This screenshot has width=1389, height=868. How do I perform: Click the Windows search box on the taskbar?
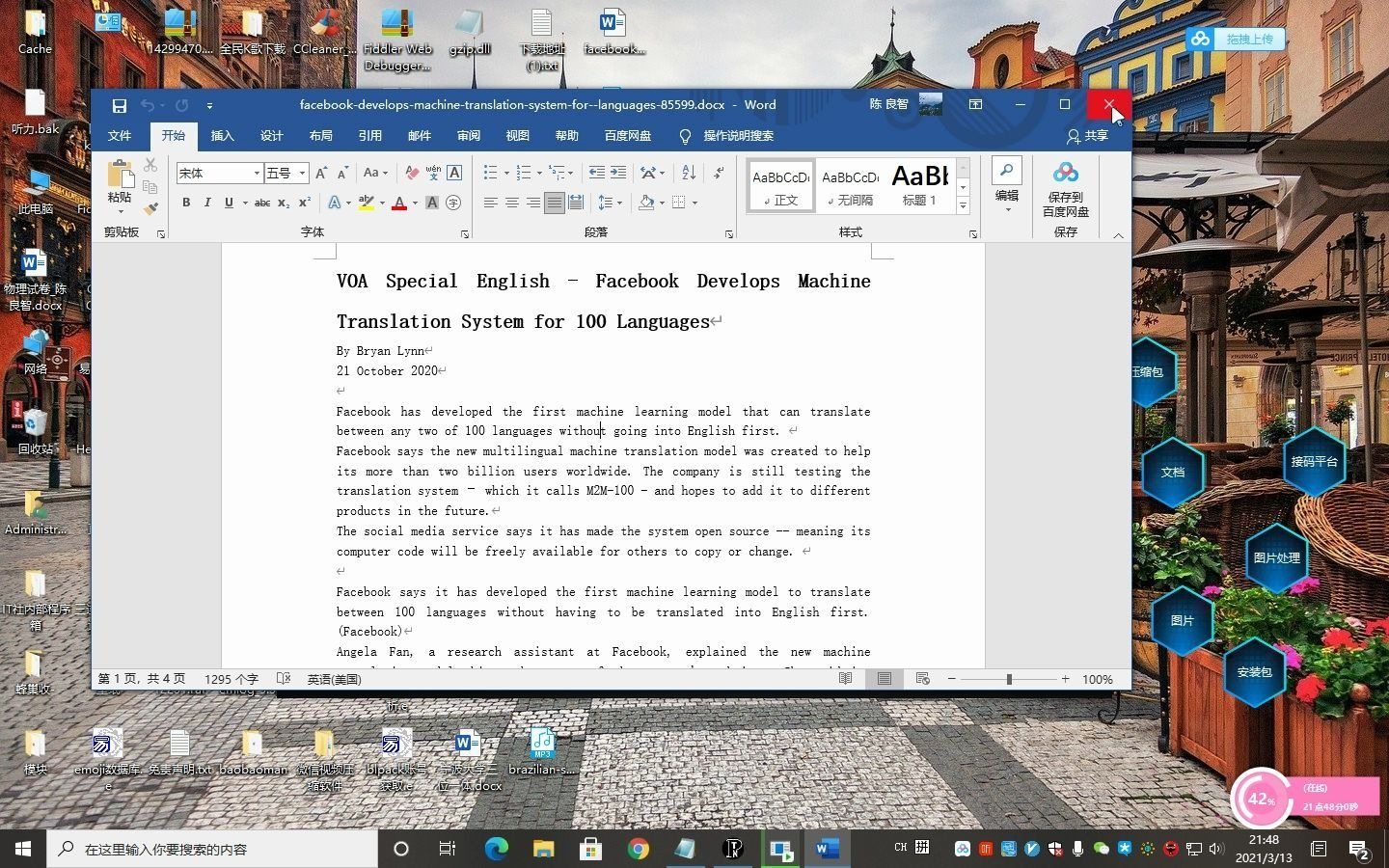click(212, 849)
